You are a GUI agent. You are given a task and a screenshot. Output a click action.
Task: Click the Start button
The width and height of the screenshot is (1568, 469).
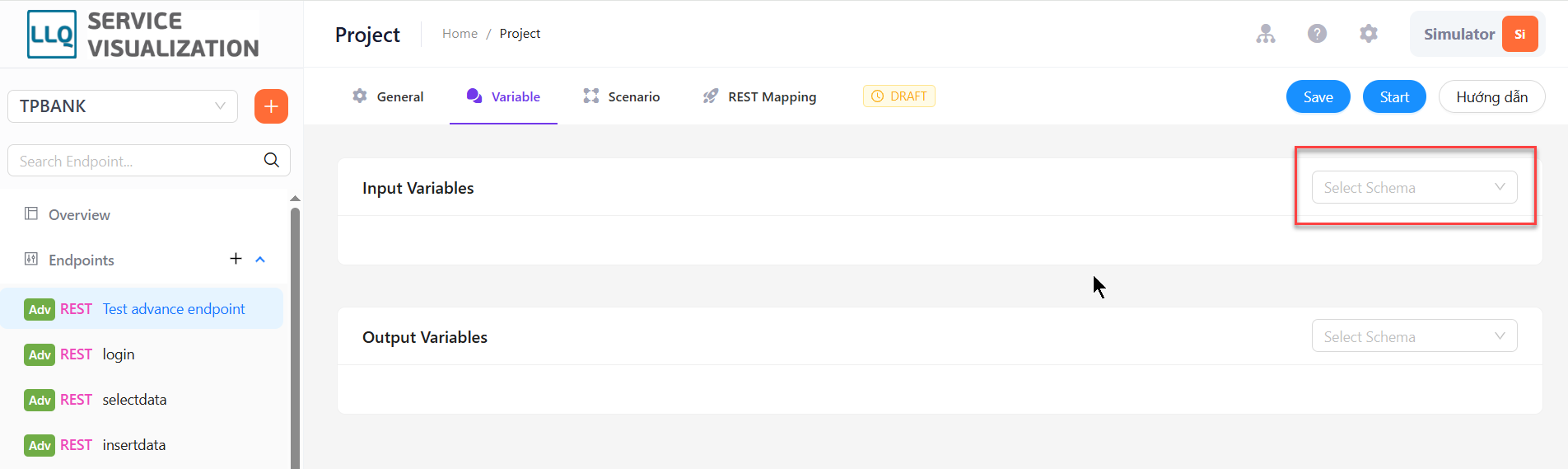pyautogui.click(x=1394, y=96)
